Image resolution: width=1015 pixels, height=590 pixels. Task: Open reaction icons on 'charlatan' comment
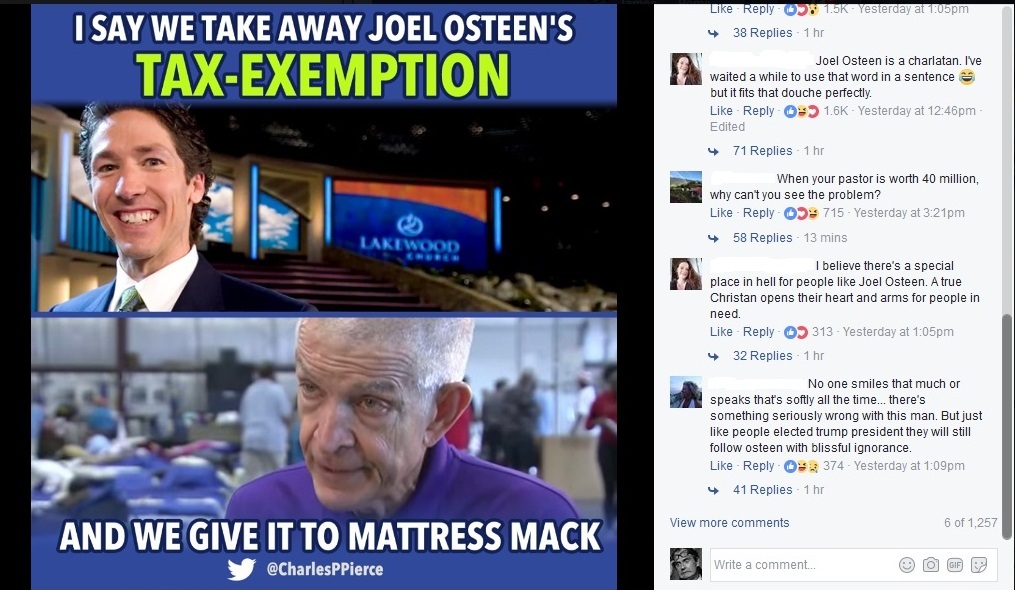(x=801, y=111)
